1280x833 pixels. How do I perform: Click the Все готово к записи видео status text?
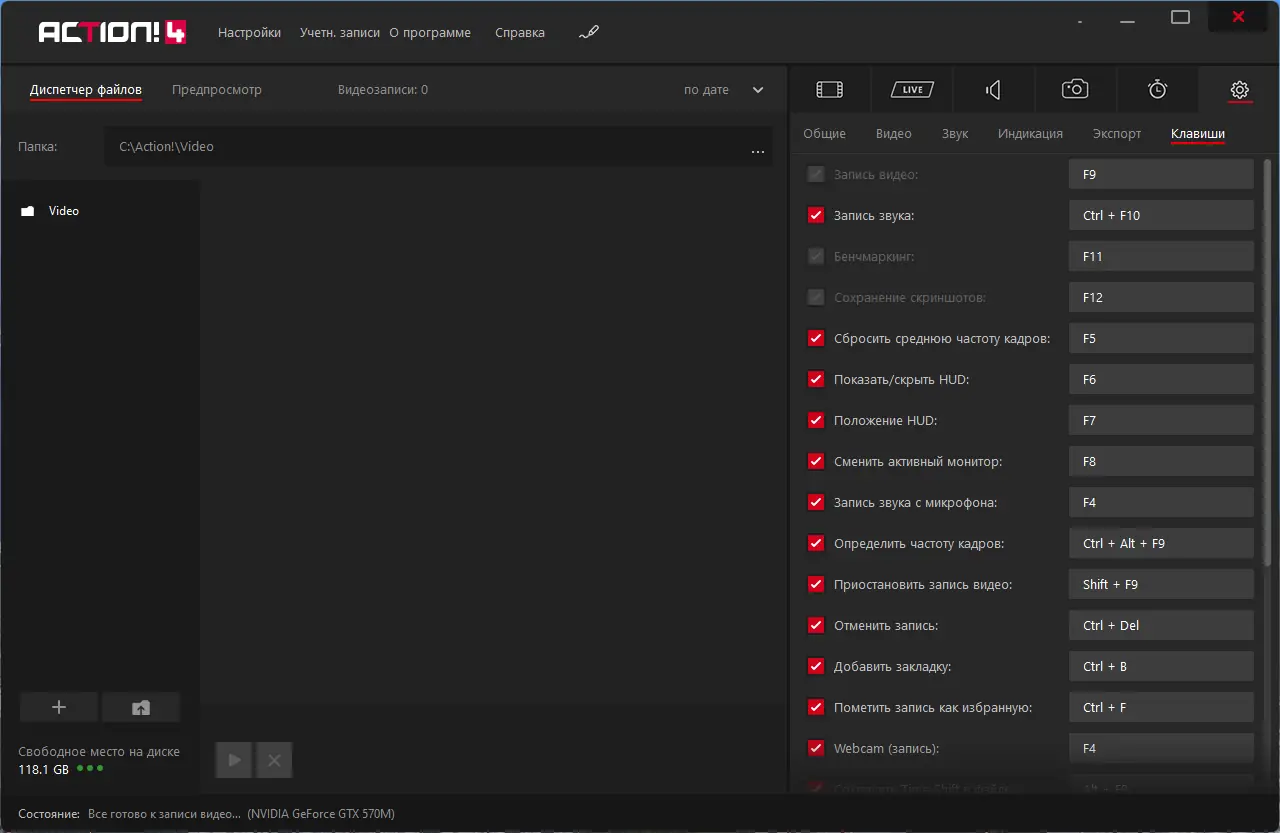point(165,814)
